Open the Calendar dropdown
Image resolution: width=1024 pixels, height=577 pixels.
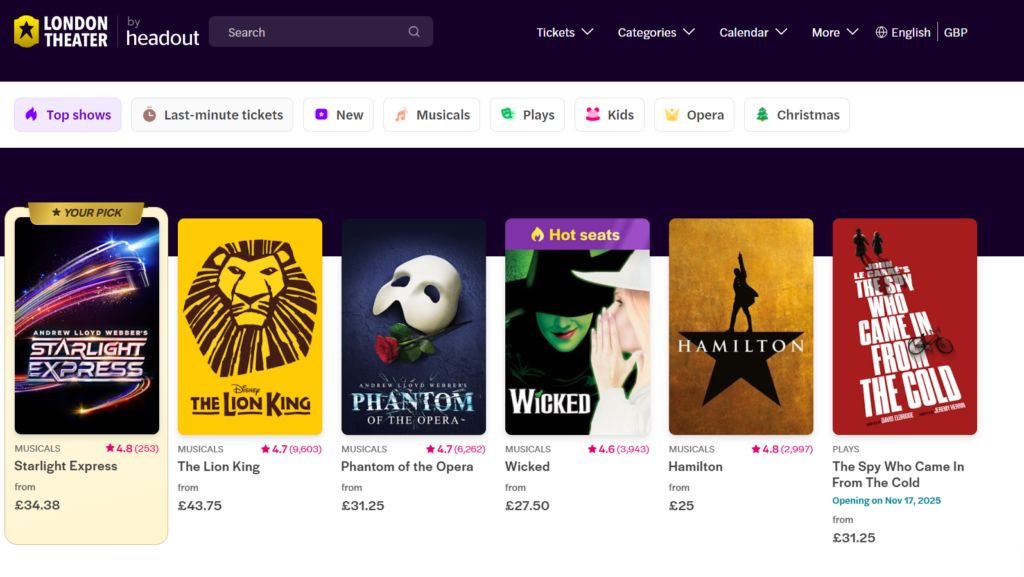(x=753, y=33)
